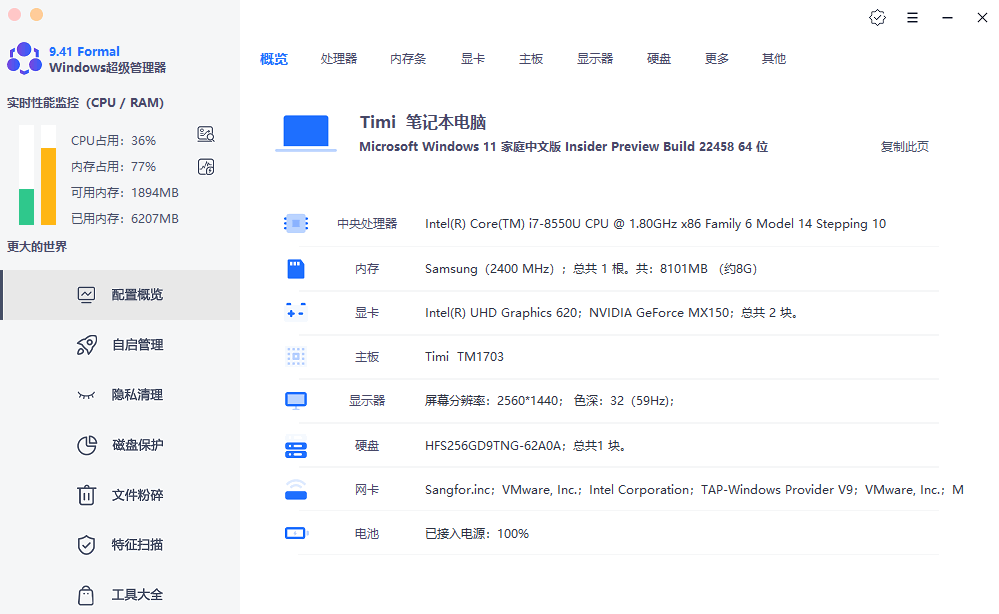
Task: Click the 磁盘保护 pie chart icon
Action: (87, 445)
